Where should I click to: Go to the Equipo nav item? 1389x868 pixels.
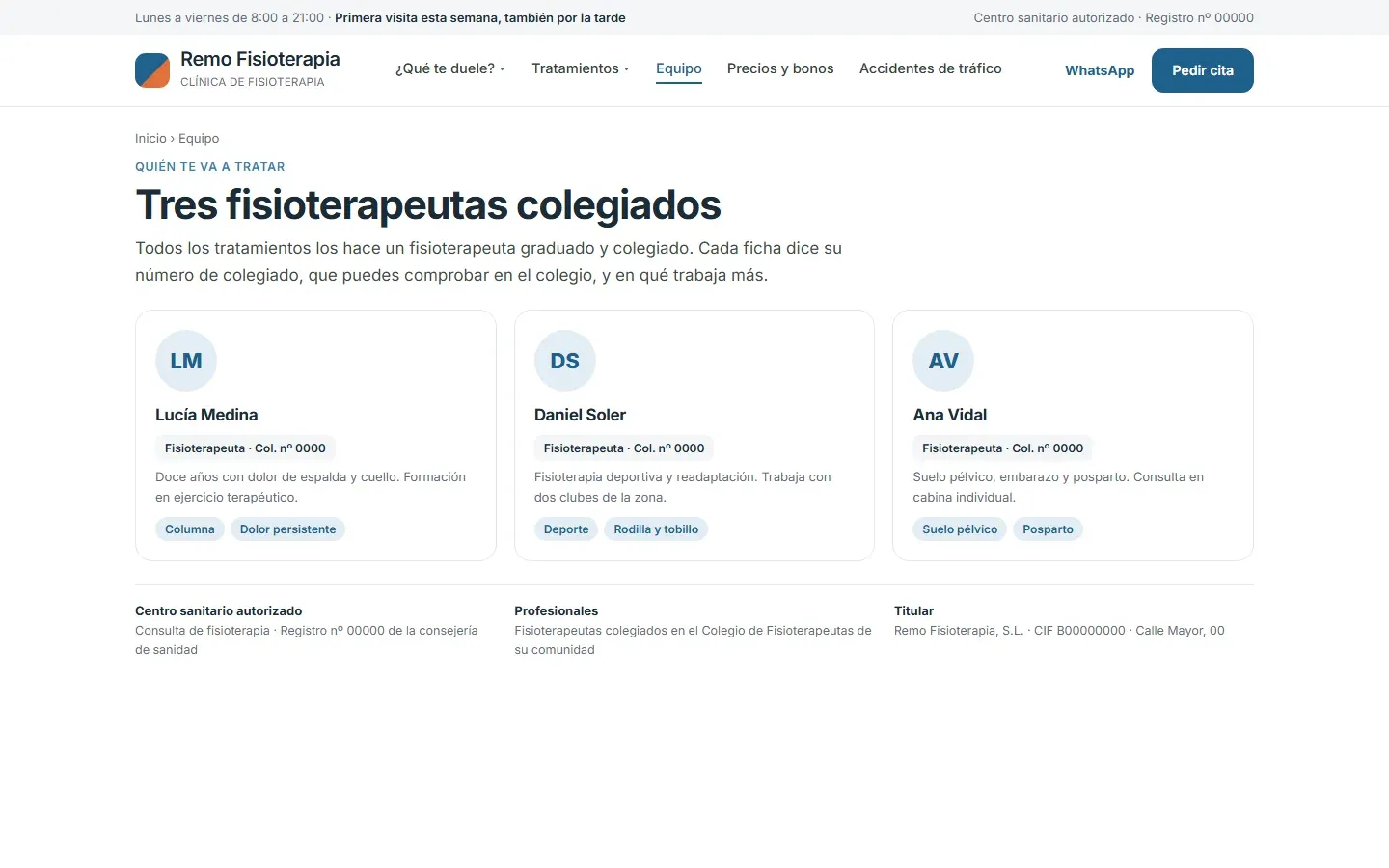[679, 68]
